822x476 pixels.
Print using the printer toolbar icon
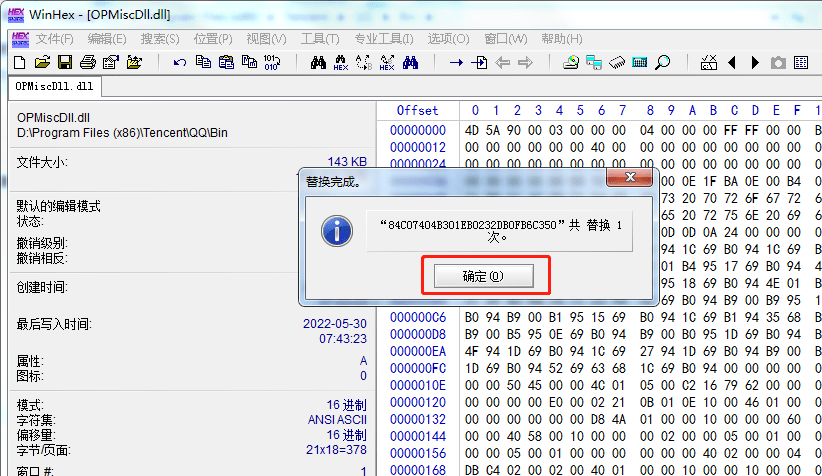coord(88,62)
